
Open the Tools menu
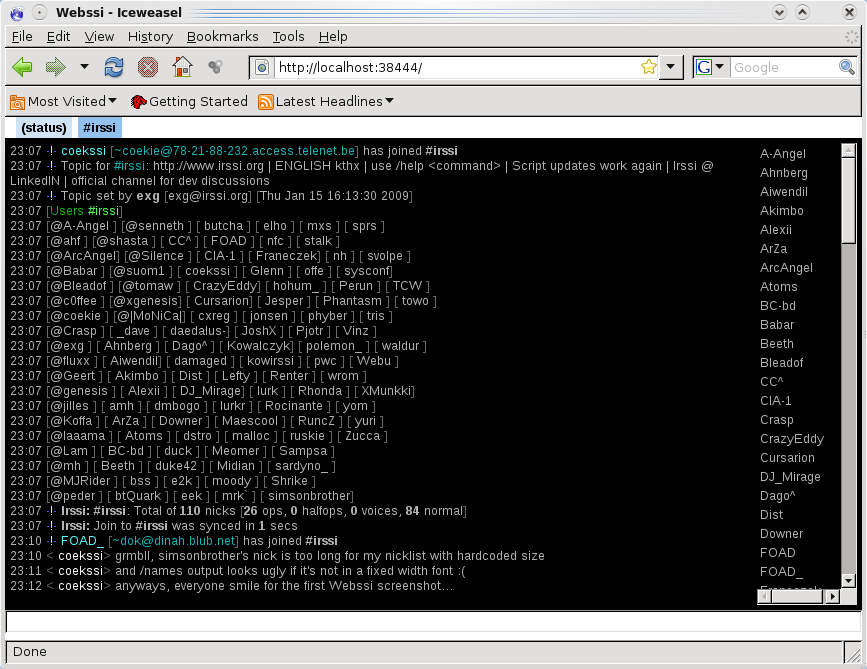288,36
